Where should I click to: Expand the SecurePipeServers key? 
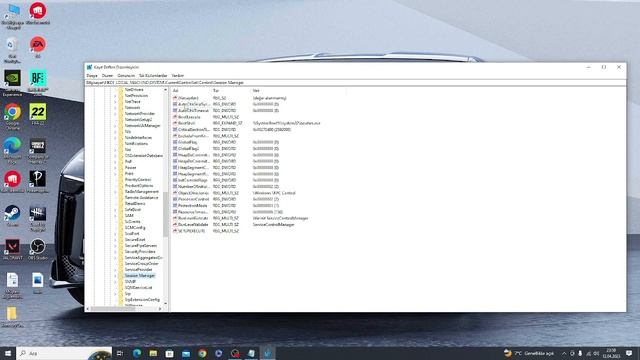(x=115, y=246)
